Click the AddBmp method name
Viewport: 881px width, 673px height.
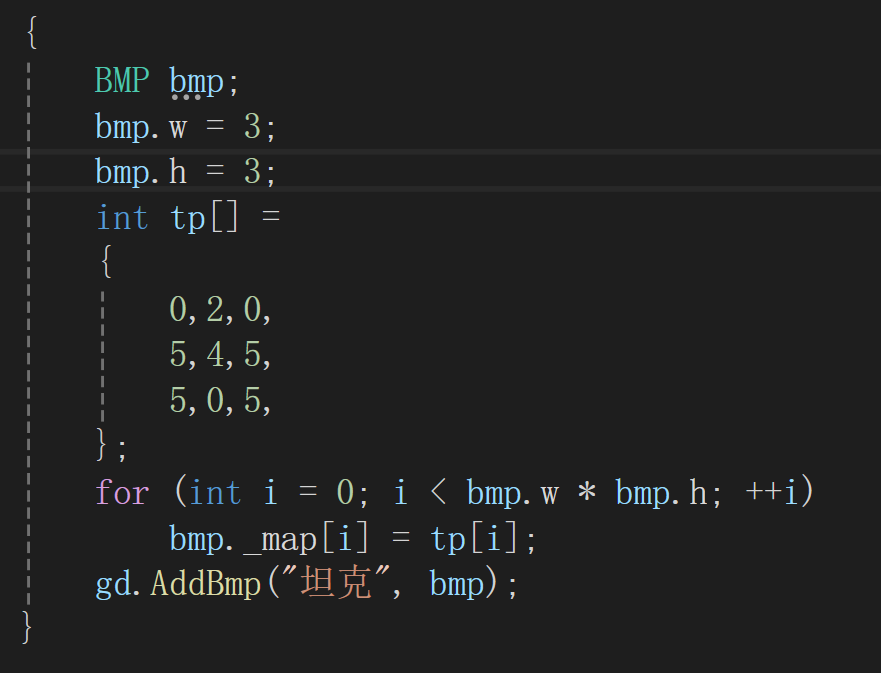206,583
